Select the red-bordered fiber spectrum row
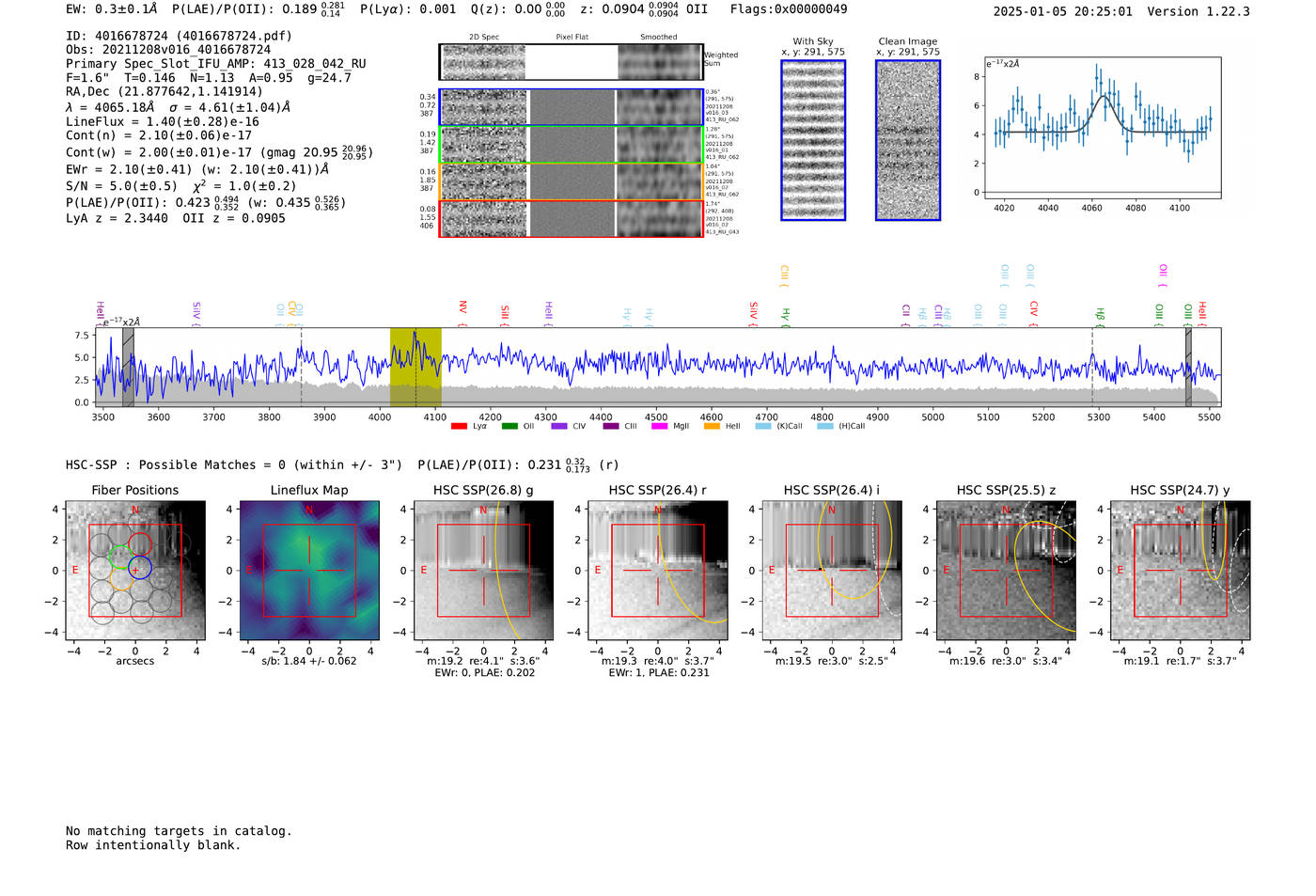This screenshot has height=896, width=1316. 571,218
